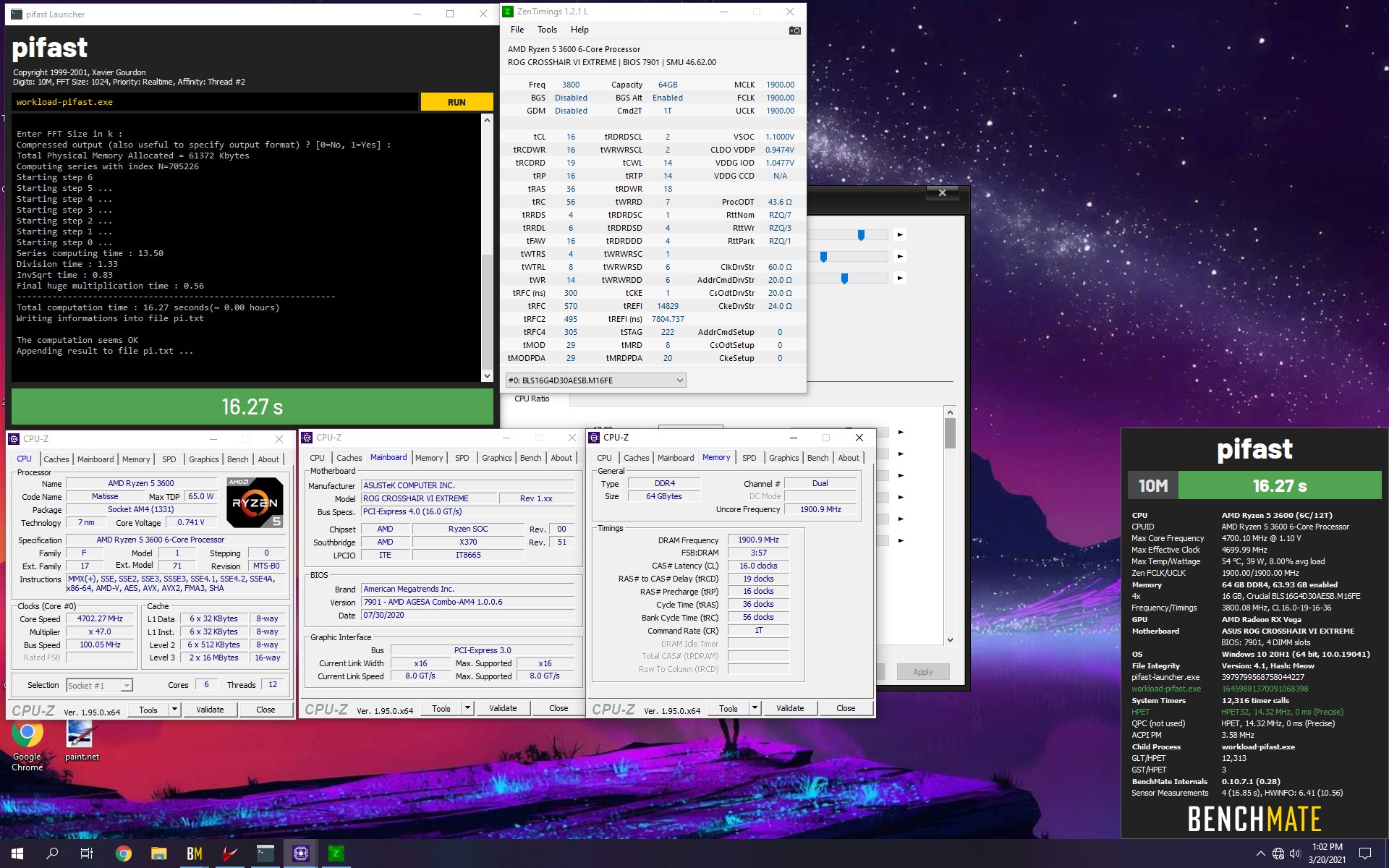Click the taskbar search magnifier icon
This screenshot has width=1389, height=868.
(x=52, y=854)
